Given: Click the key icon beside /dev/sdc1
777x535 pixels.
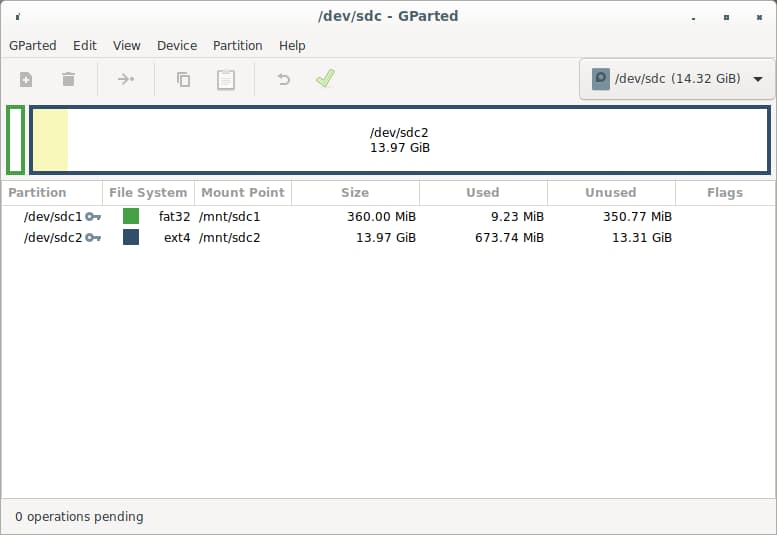Looking at the screenshot, I should (x=93, y=216).
